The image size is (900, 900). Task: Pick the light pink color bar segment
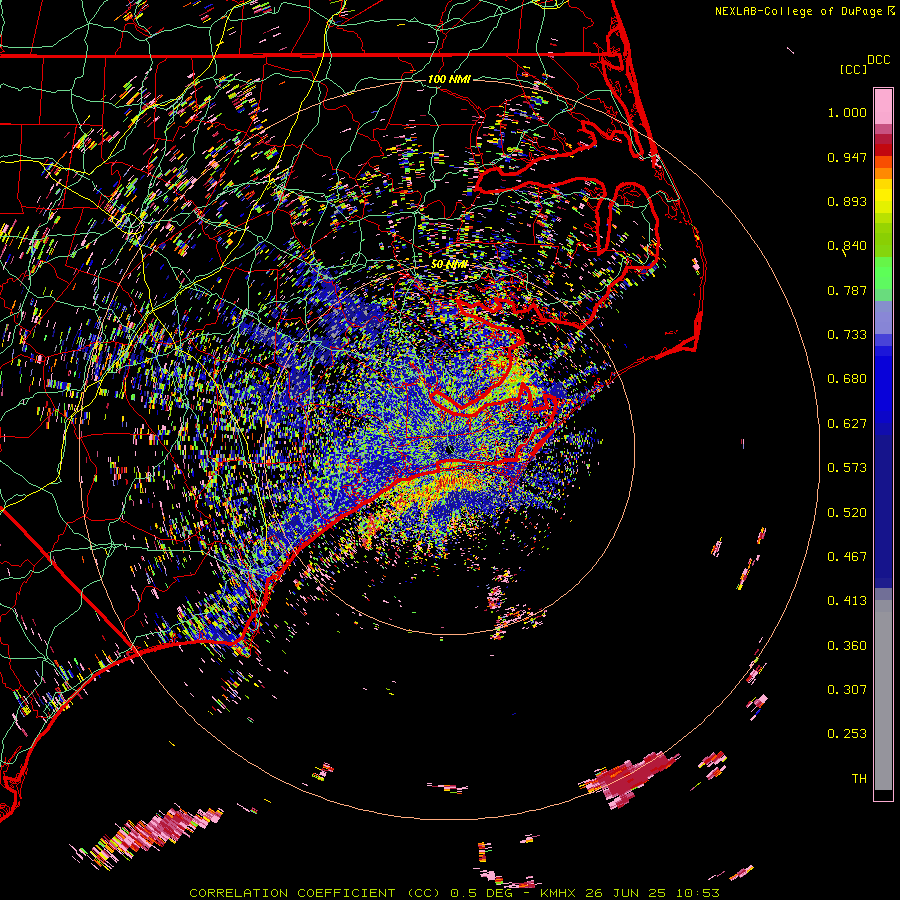(x=883, y=107)
